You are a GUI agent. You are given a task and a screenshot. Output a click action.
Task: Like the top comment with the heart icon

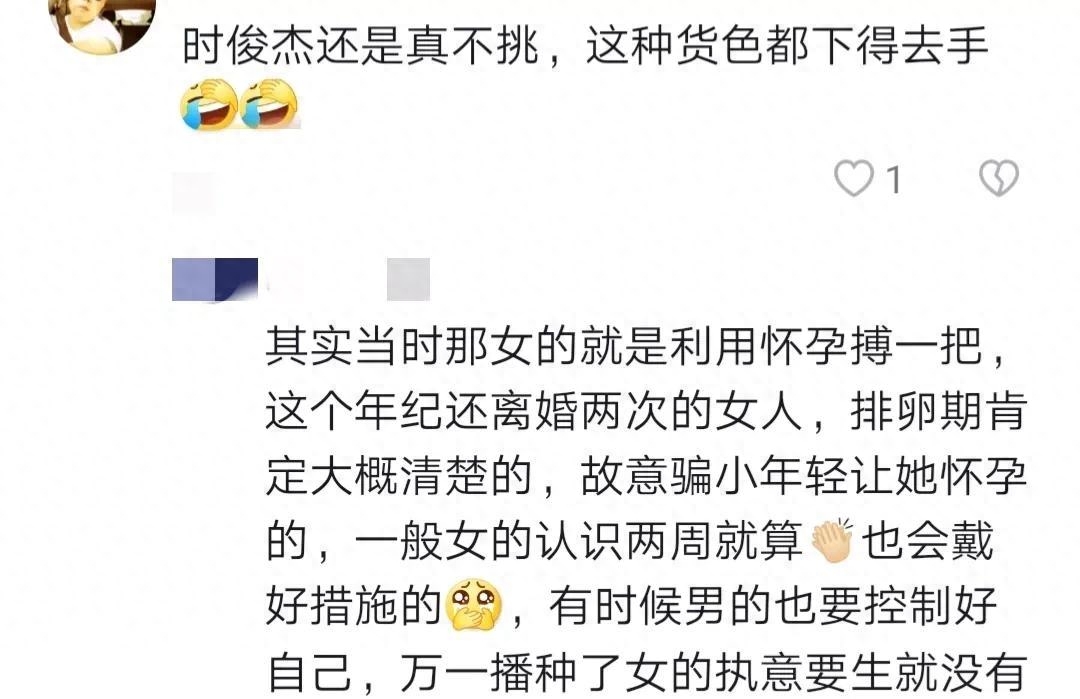[x=853, y=178]
